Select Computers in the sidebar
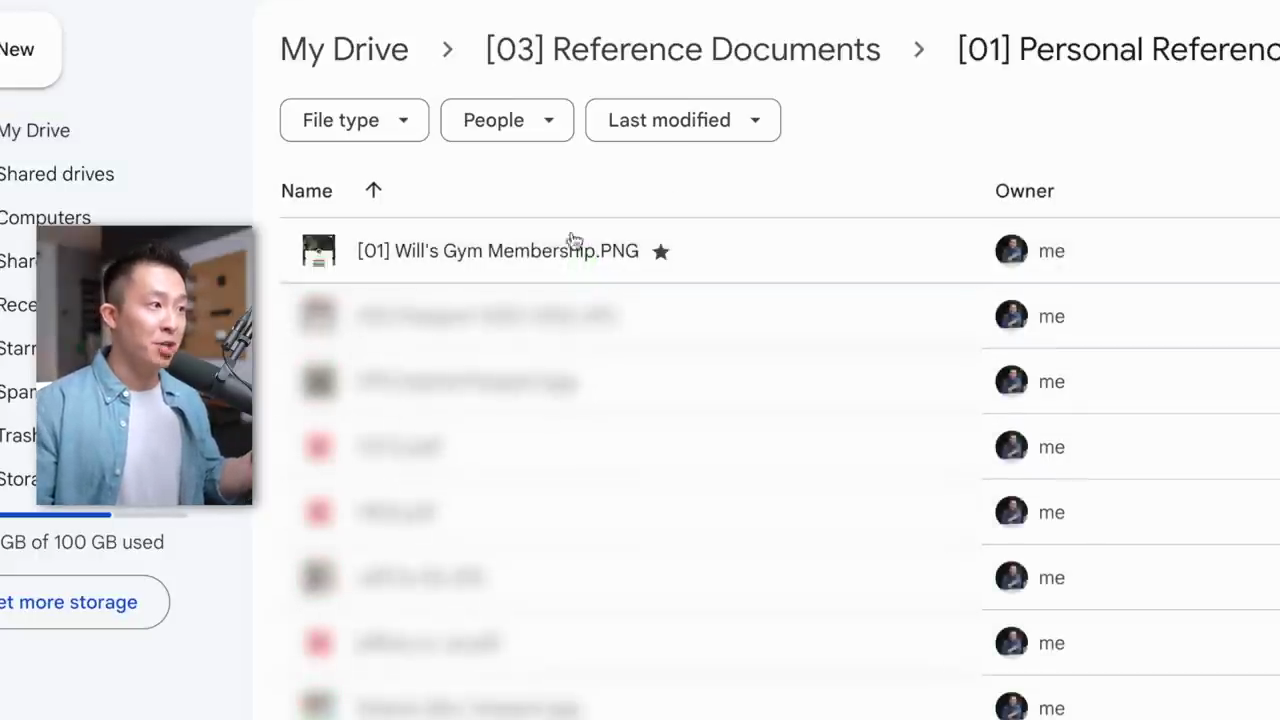 (x=45, y=217)
